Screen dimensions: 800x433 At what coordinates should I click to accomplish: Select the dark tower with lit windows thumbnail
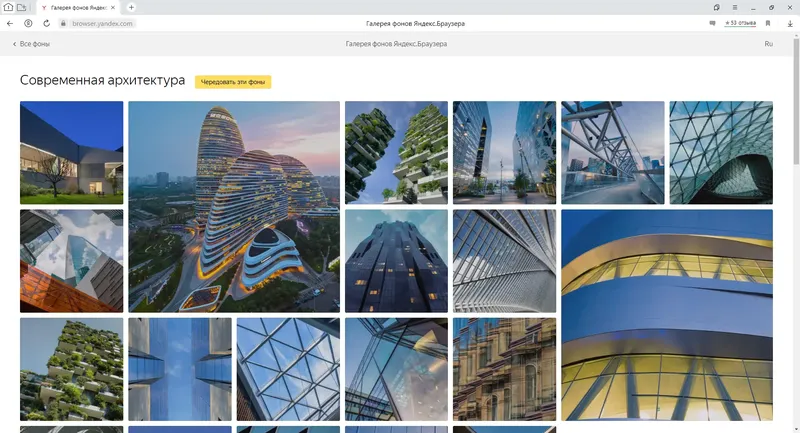pyautogui.click(x=396, y=261)
